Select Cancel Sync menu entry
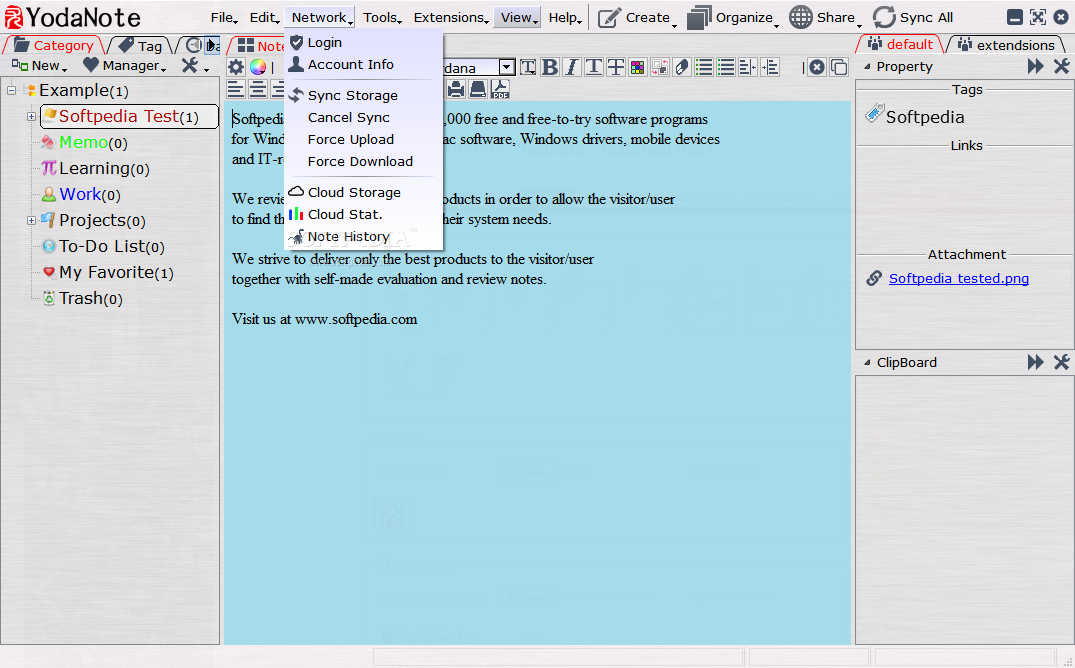Image resolution: width=1075 pixels, height=668 pixels. (363, 117)
